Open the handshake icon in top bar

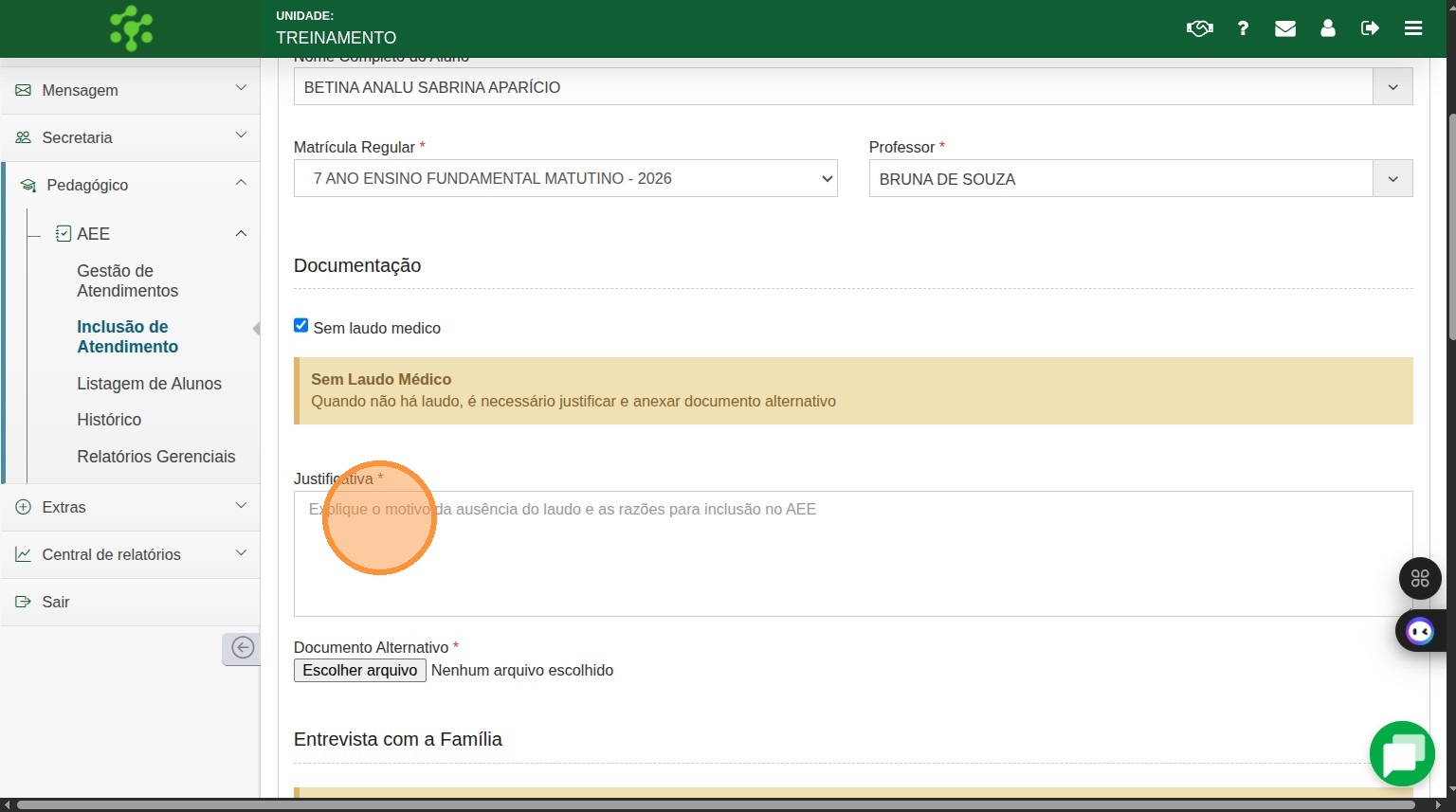point(1199,28)
